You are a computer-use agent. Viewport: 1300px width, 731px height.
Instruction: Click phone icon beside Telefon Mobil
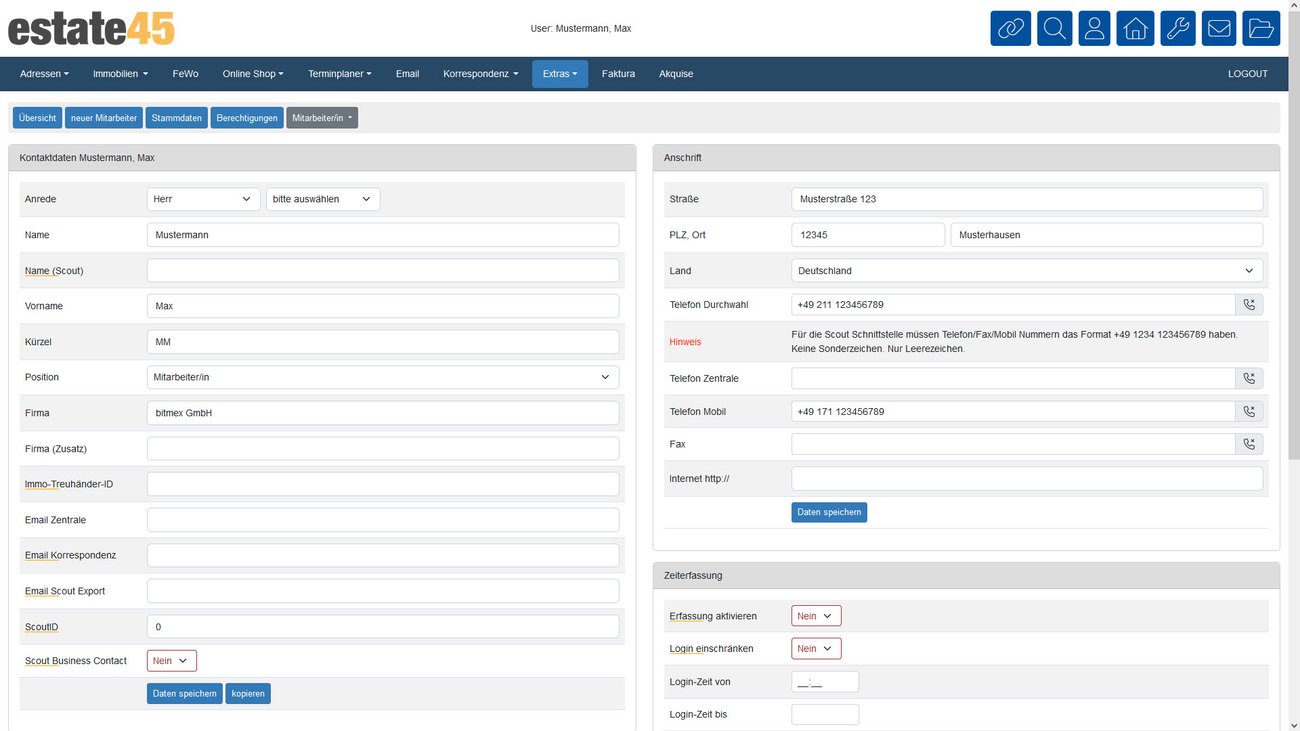point(1249,411)
